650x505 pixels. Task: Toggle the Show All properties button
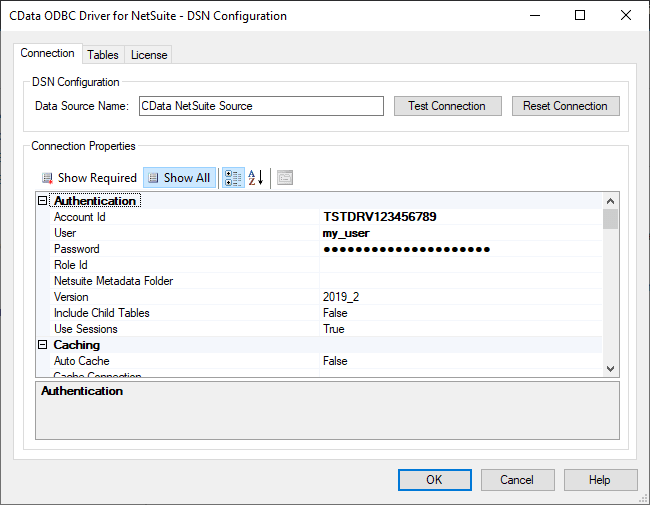click(179, 178)
